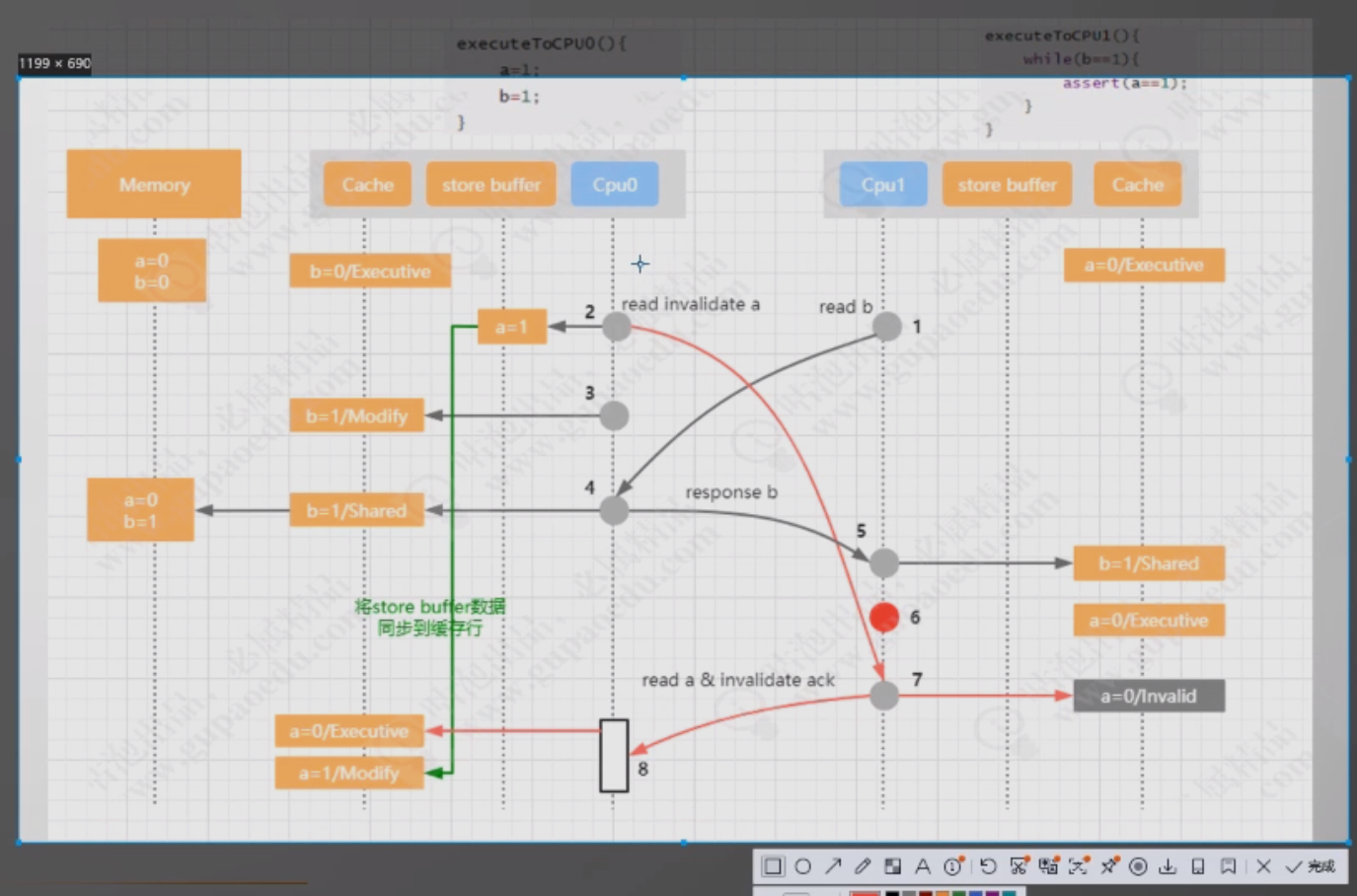Click the store buffer box next to Cpu0
The height and width of the screenshot is (896, 1357).
point(490,185)
